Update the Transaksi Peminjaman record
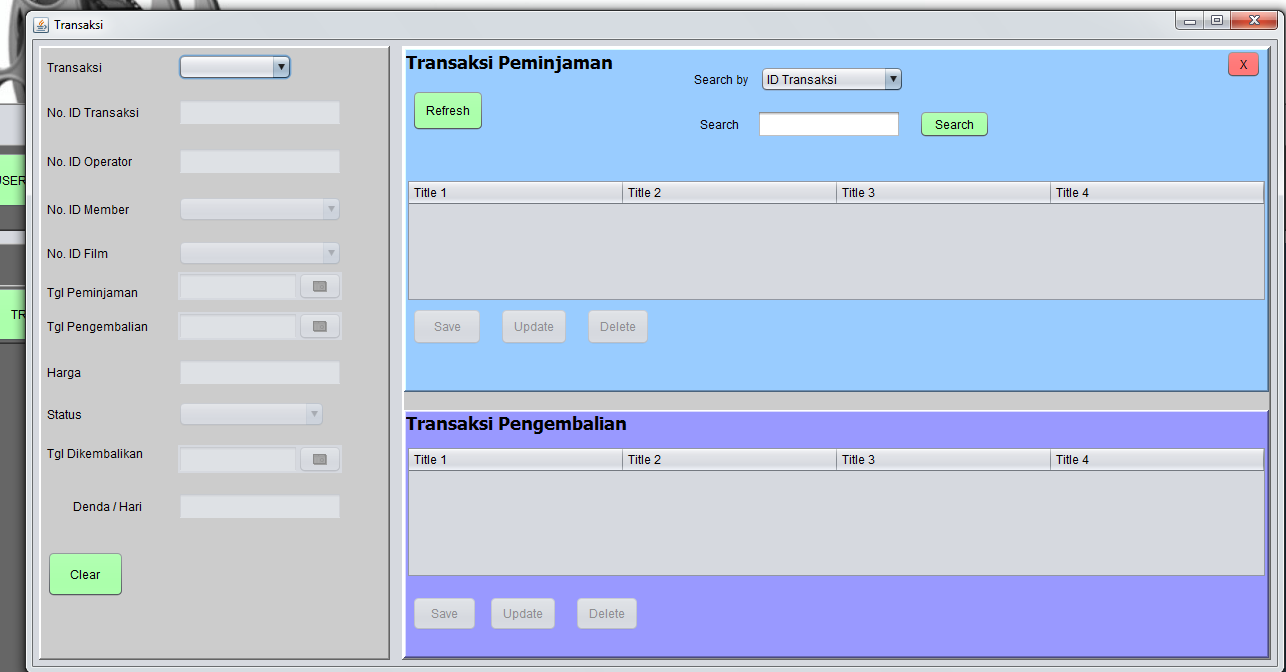The height and width of the screenshot is (672, 1286). [533, 326]
